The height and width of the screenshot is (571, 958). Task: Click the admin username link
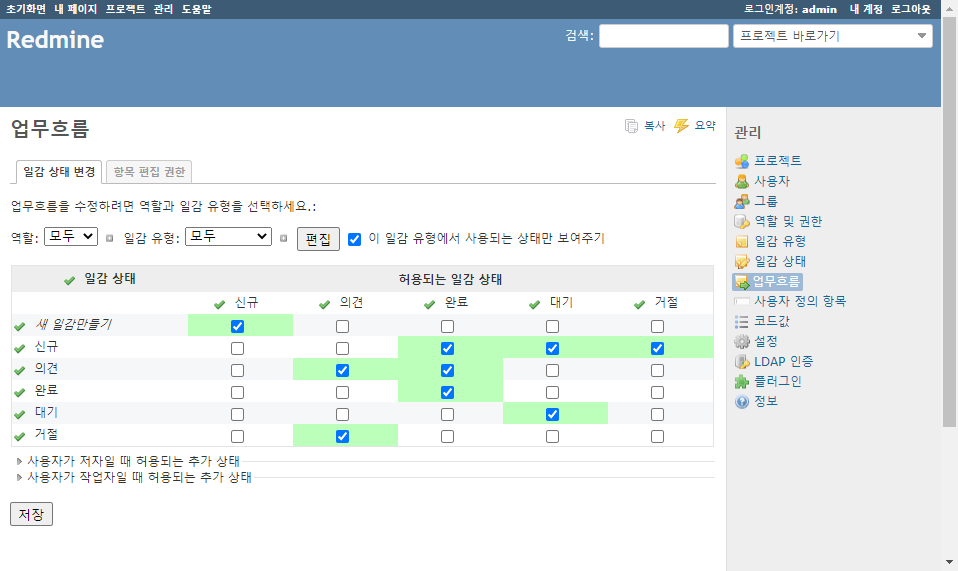tap(819, 9)
